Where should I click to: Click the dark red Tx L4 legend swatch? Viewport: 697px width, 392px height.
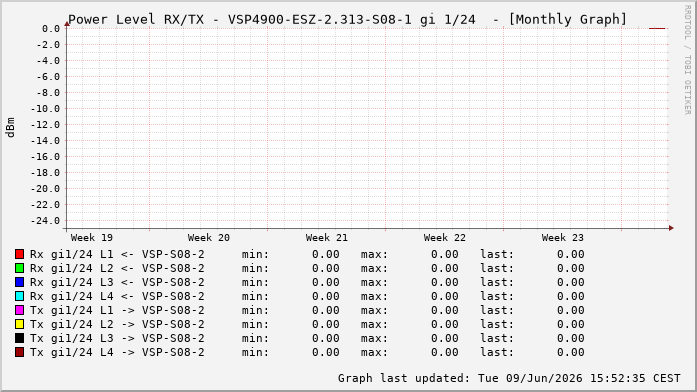point(19,352)
